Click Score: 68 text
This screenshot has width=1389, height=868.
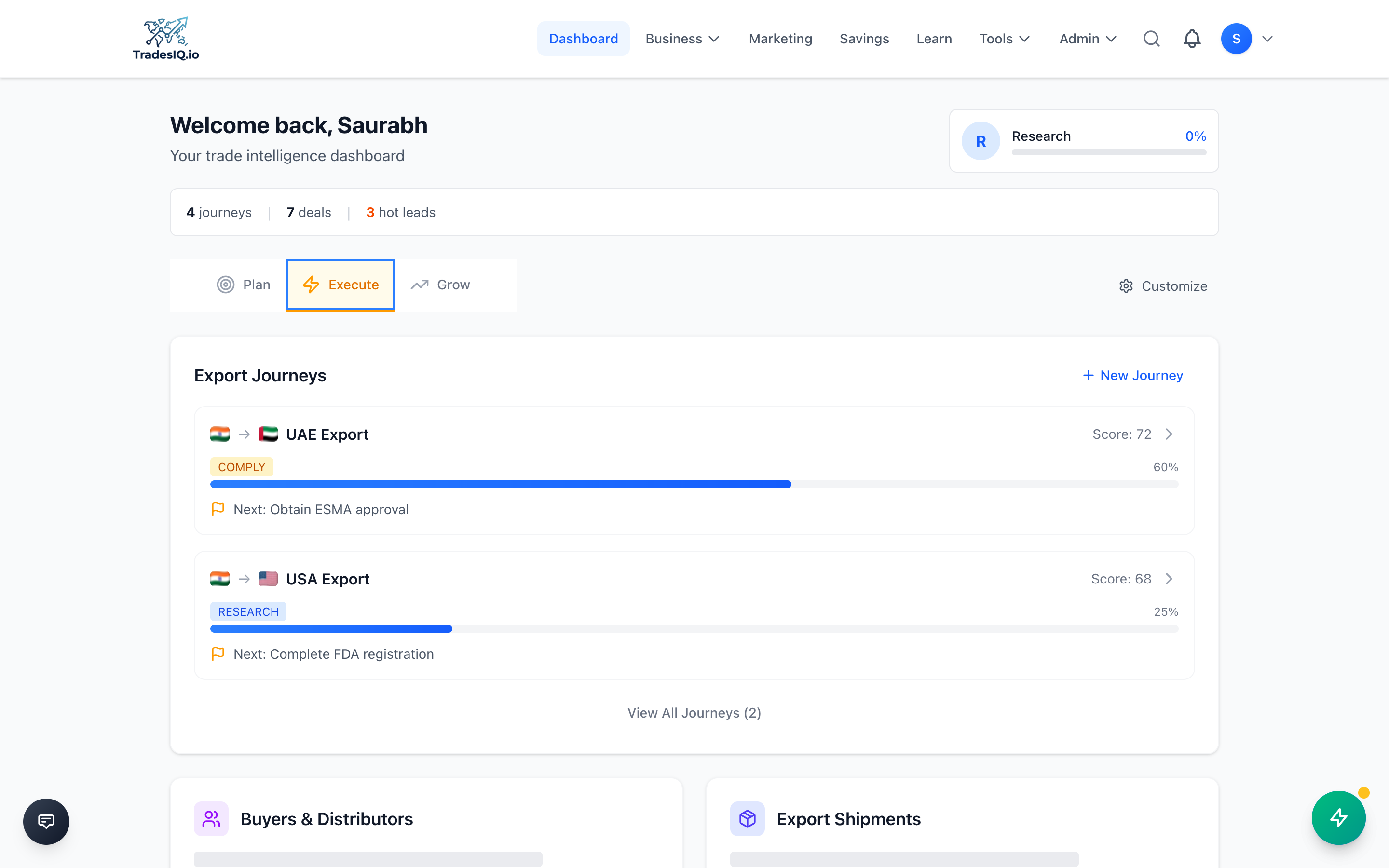point(1121,579)
